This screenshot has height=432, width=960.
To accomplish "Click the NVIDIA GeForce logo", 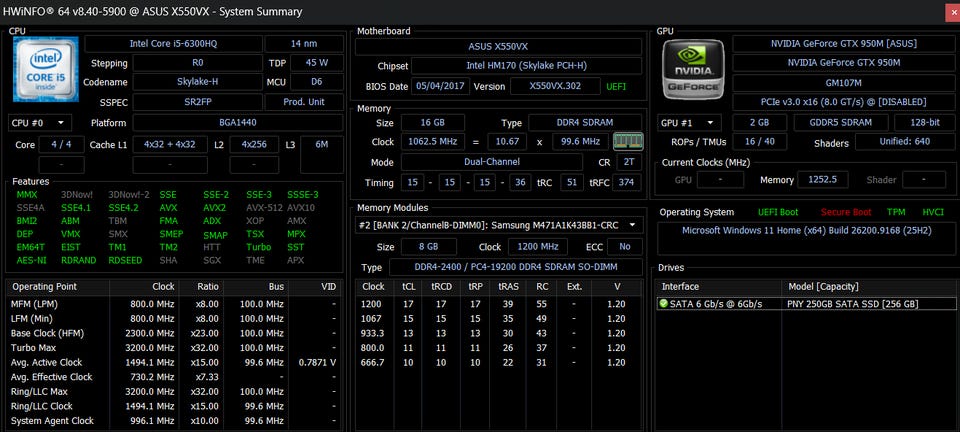I will pos(693,69).
